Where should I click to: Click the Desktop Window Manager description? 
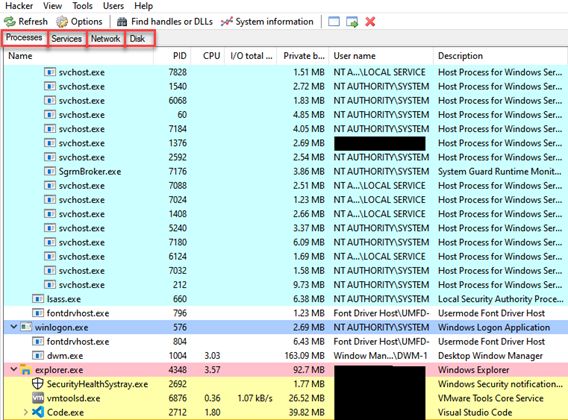click(490, 356)
